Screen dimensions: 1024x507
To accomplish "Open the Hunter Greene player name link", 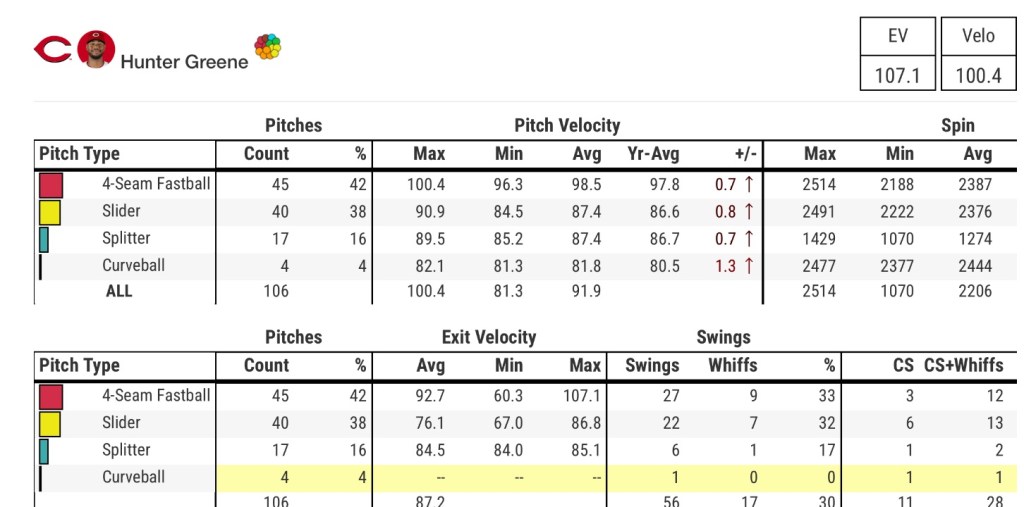I will [x=184, y=62].
